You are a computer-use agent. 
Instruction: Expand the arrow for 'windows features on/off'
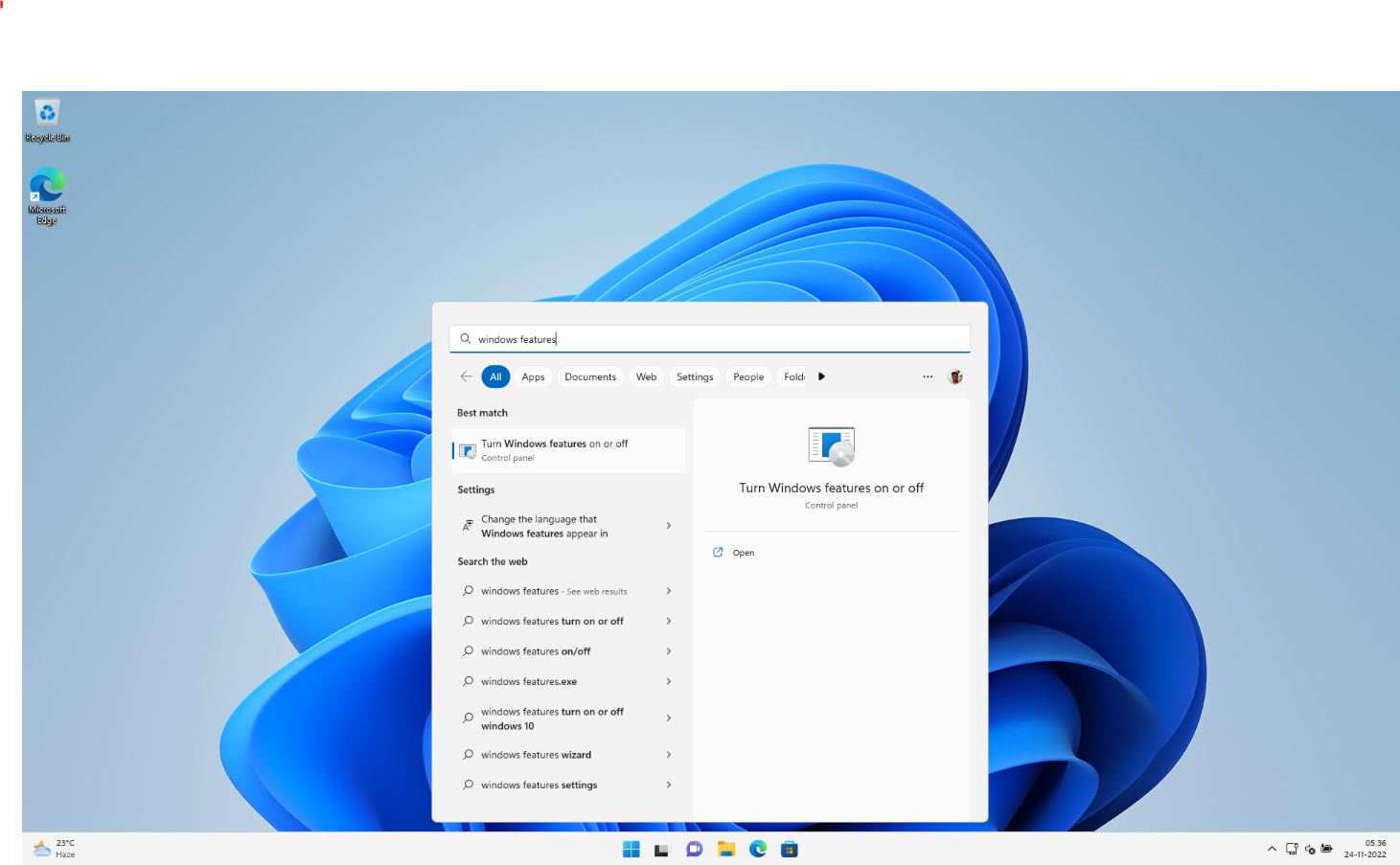point(669,651)
